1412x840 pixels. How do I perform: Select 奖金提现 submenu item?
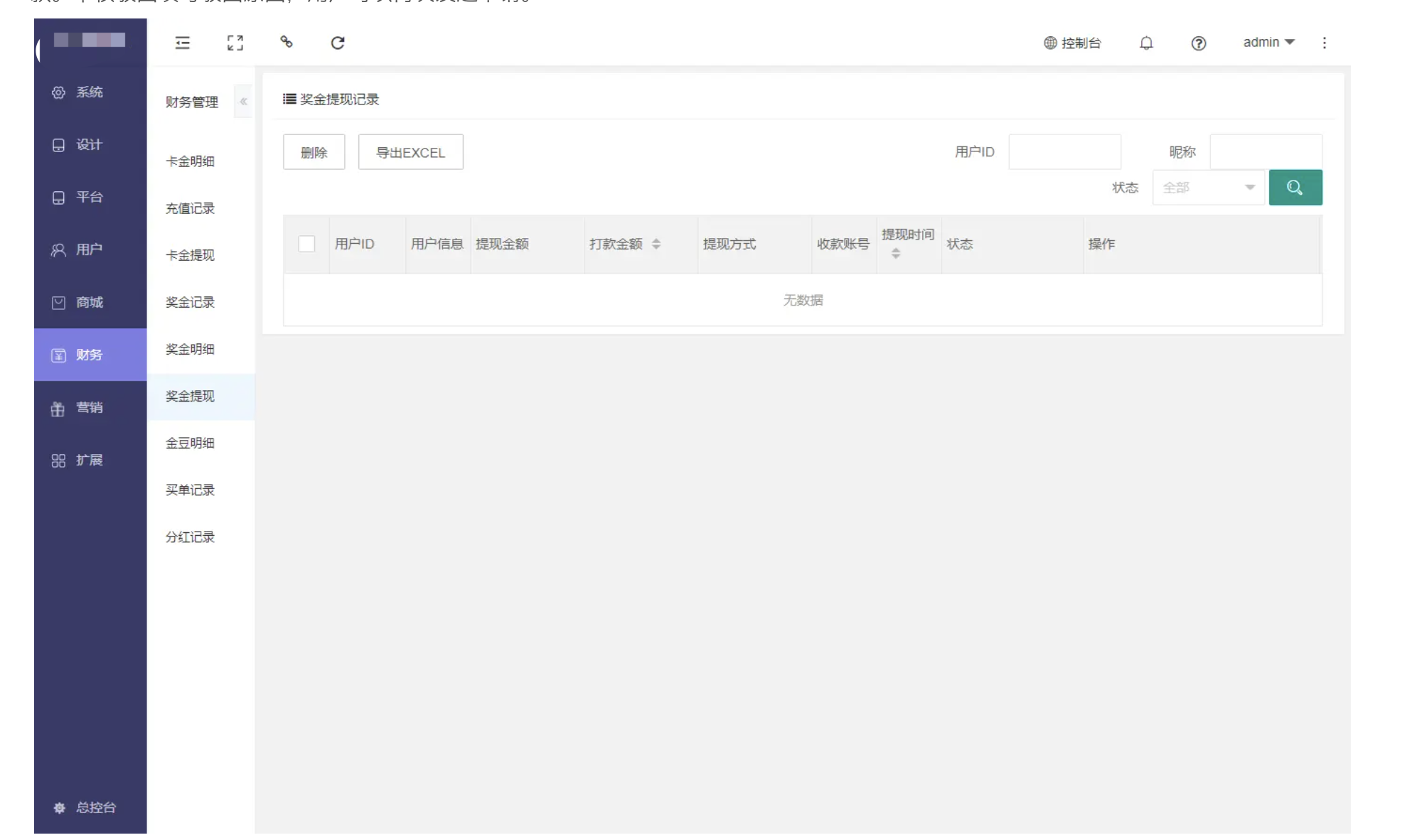click(x=201, y=397)
